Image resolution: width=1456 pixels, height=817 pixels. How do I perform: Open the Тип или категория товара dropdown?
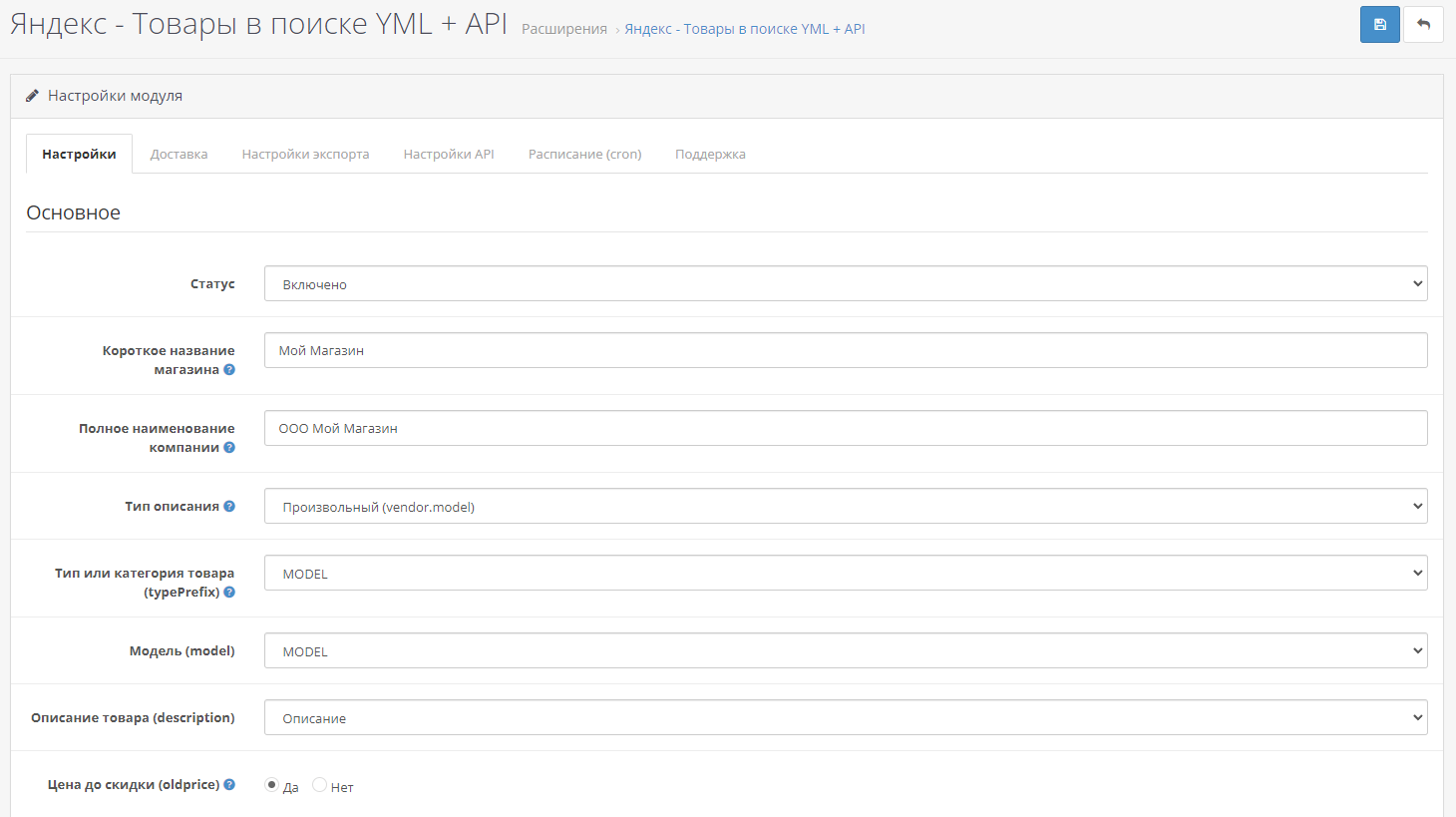pos(846,573)
